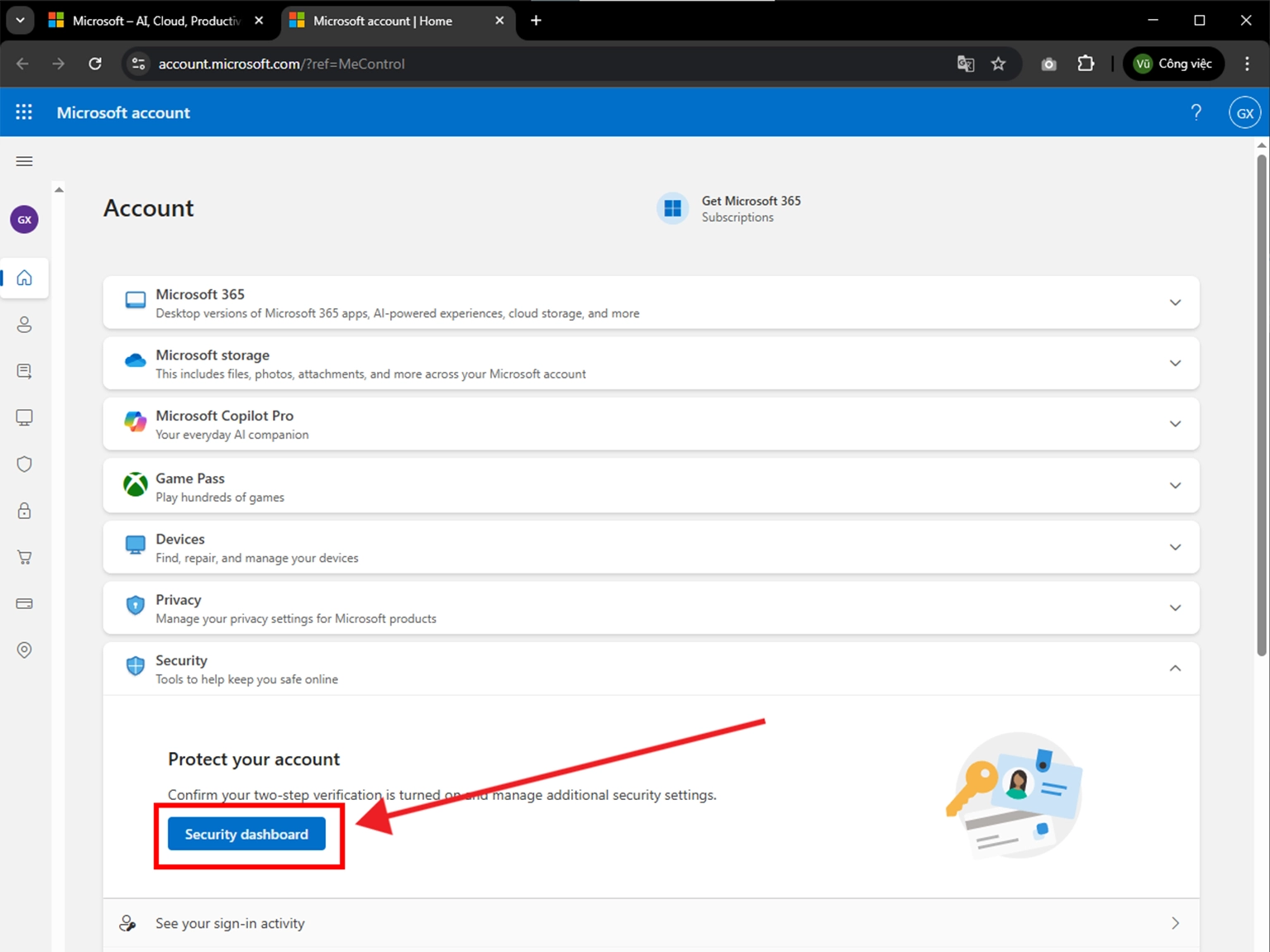Click the Help question mark icon

coord(1196,112)
